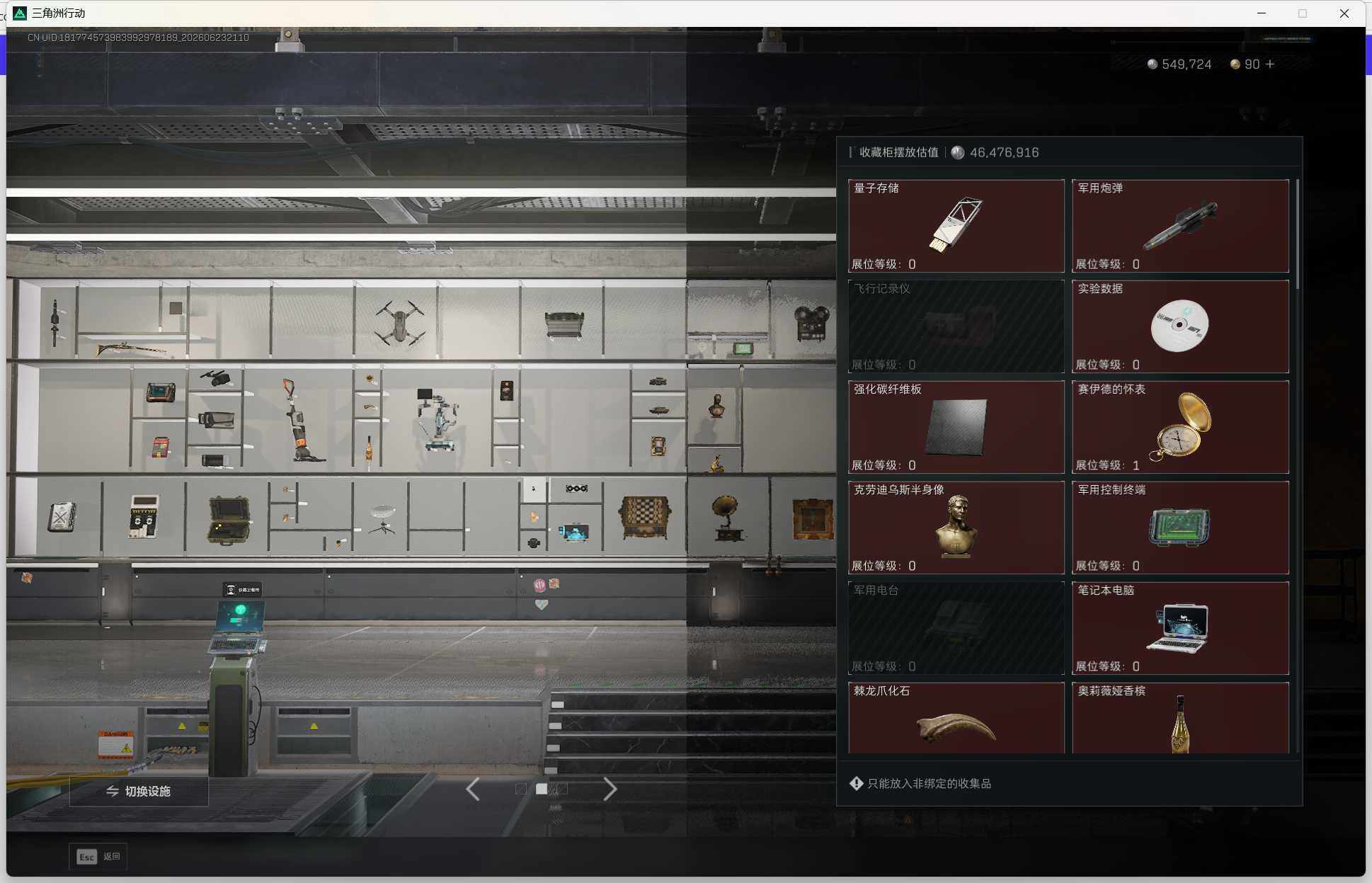Click the 收藏柜摆放估值 46,476,916 value
1372x883 pixels.
(949, 152)
